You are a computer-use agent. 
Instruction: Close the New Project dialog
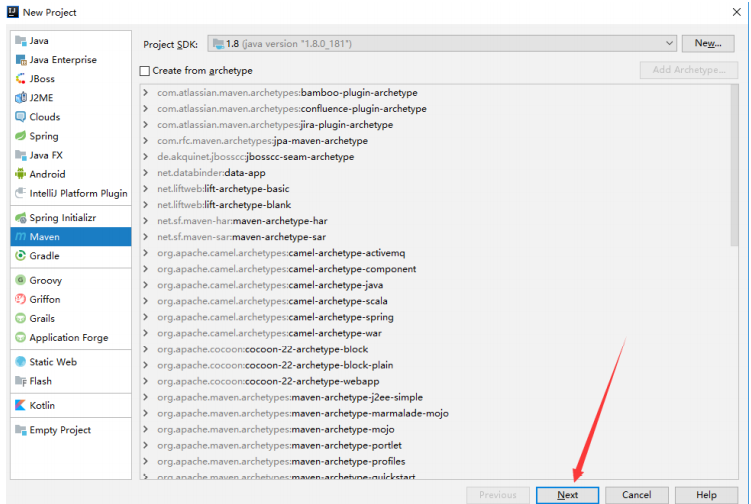coord(737,12)
